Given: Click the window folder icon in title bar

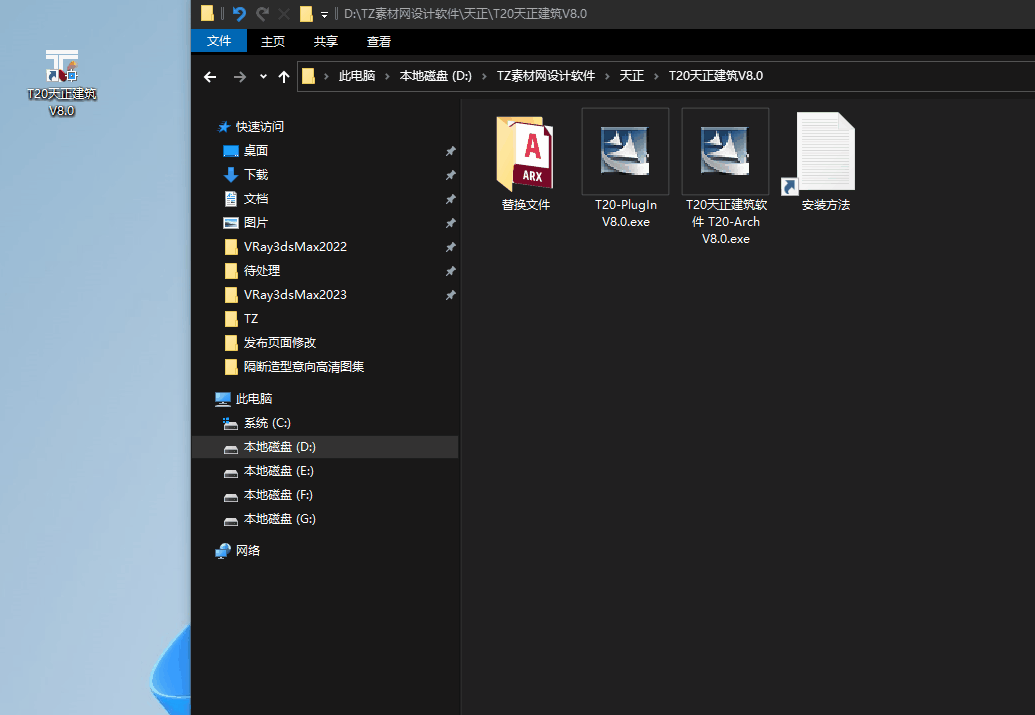Looking at the screenshot, I should [x=207, y=13].
